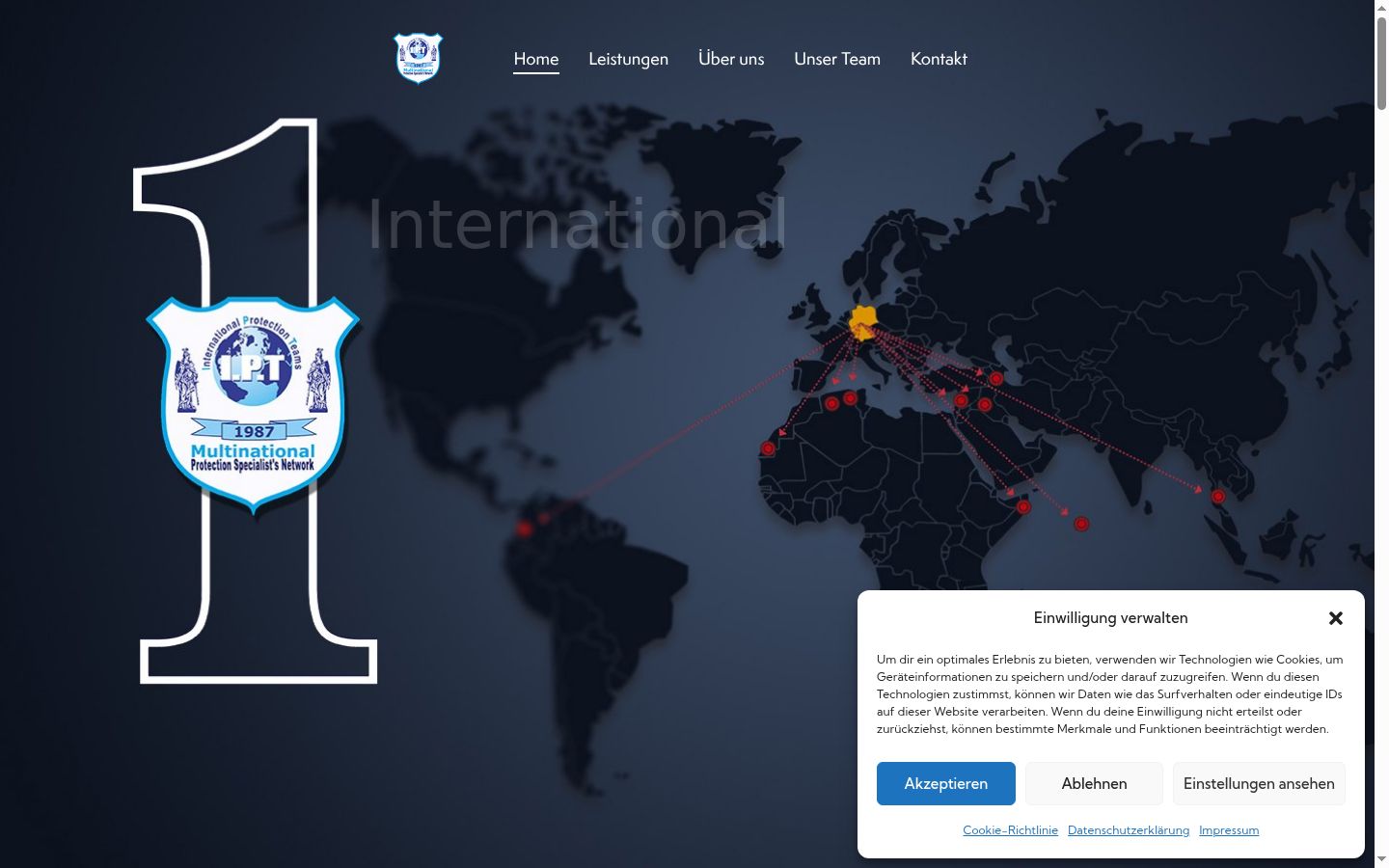Select the red marker in South America
Screen dimensions: 1389x868
pyautogui.click(x=524, y=529)
